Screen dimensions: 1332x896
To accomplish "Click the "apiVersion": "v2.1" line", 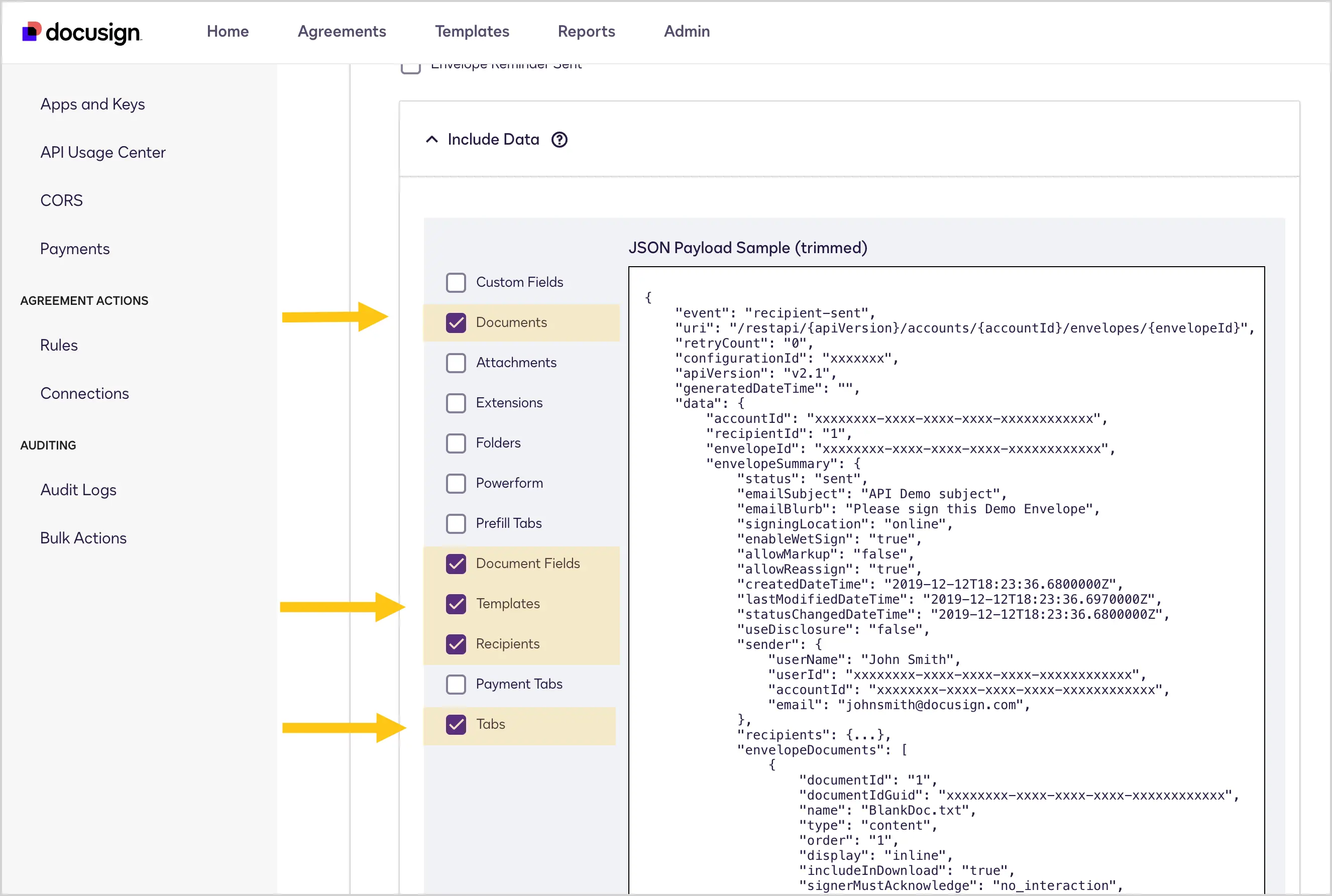I will point(755,373).
